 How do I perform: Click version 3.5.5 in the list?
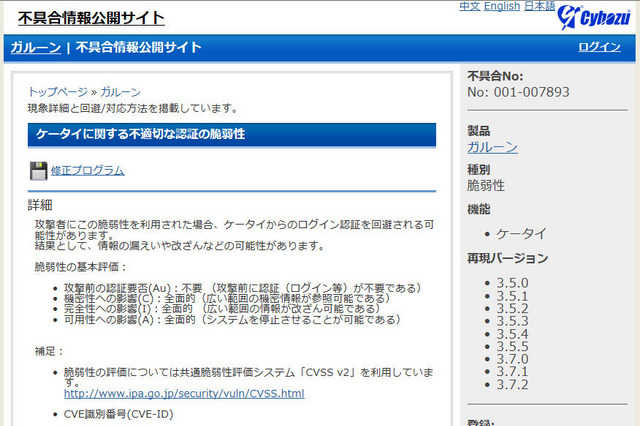(x=512, y=346)
